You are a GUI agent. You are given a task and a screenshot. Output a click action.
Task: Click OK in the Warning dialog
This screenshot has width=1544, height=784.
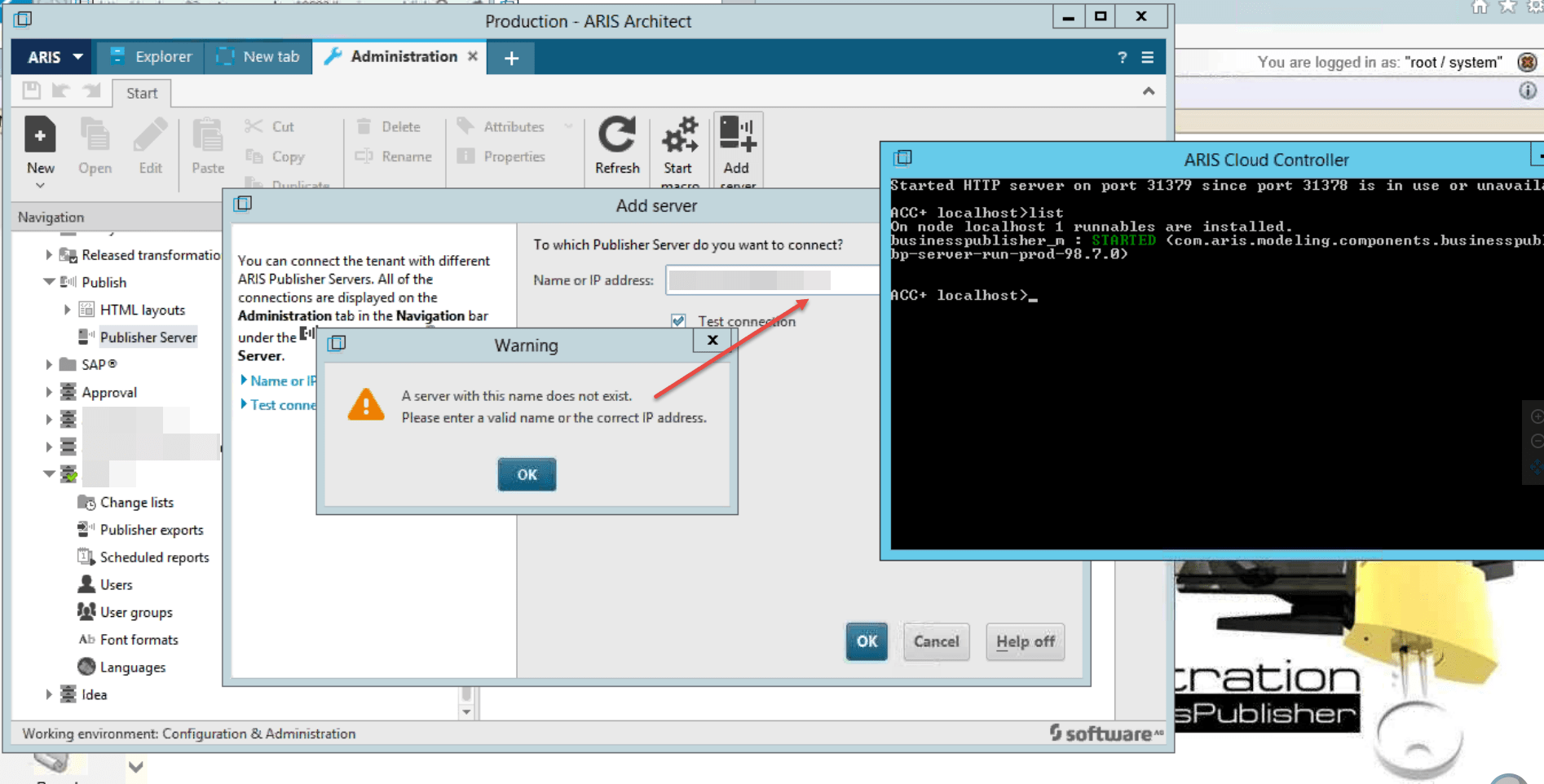point(527,474)
